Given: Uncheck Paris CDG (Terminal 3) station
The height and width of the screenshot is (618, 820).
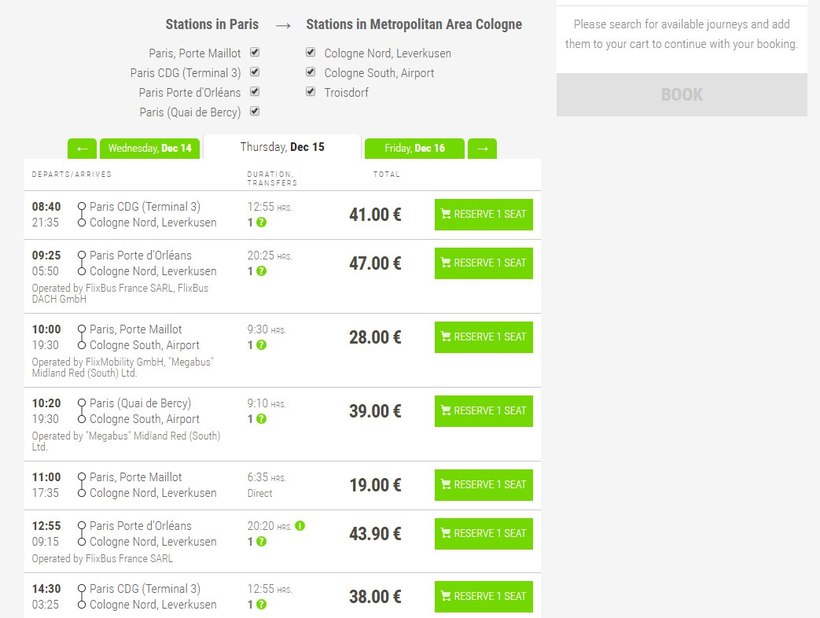Looking at the screenshot, I should point(255,72).
